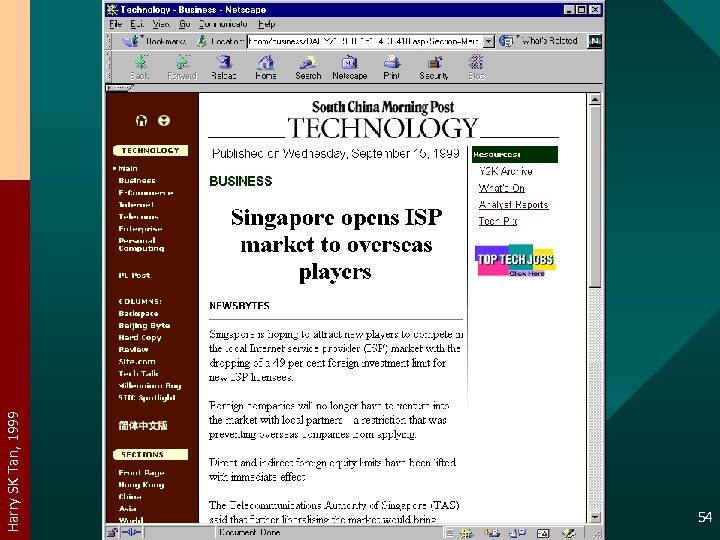Click the right round arrow icon atop sidebar
This screenshot has height=540, width=720.
click(164, 120)
